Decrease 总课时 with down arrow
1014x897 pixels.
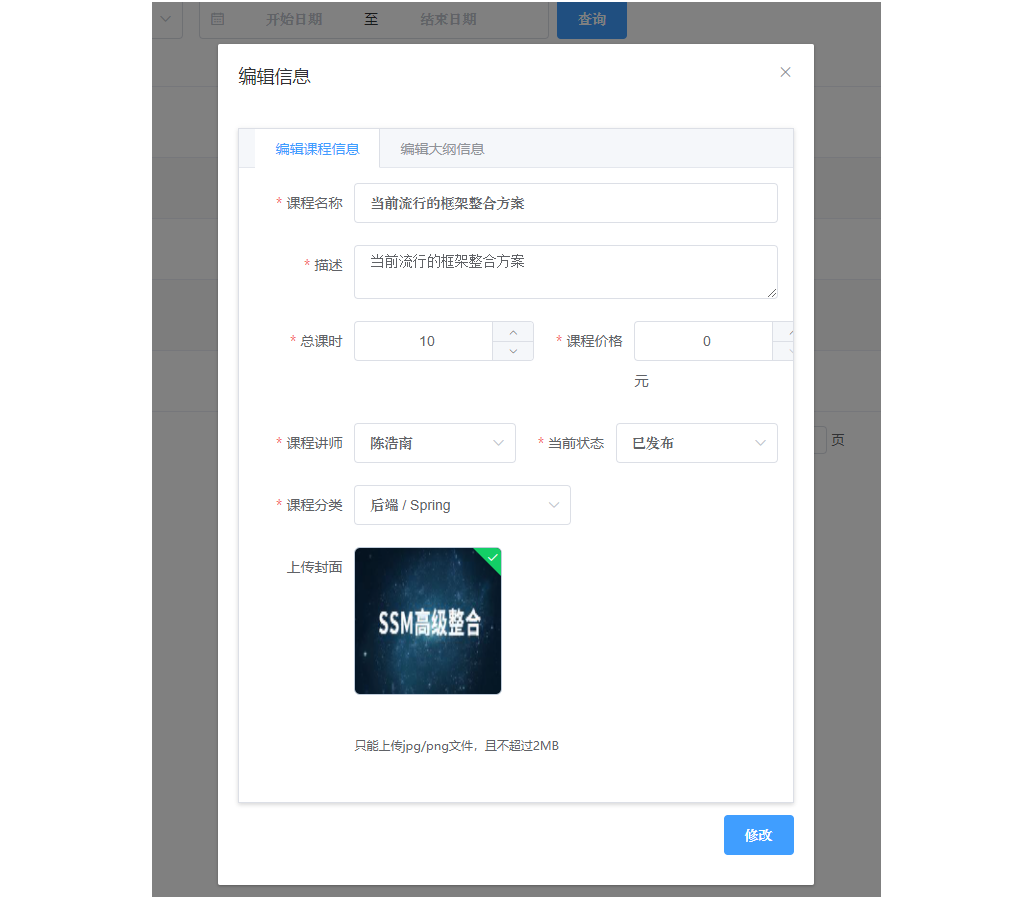pyautogui.click(x=513, y=351)
